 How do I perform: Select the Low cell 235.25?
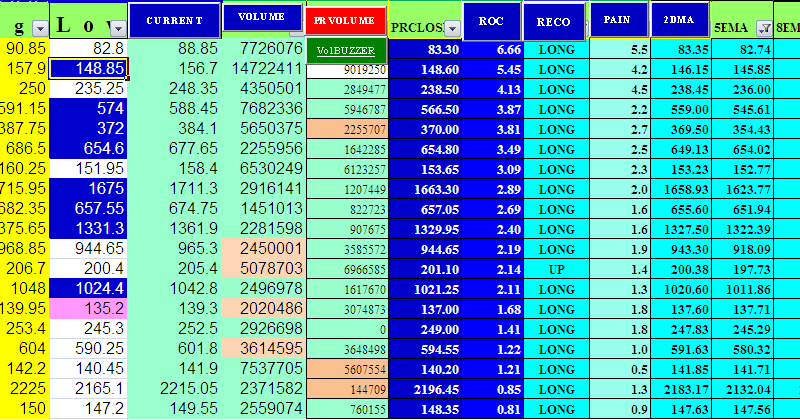[88, 88]
